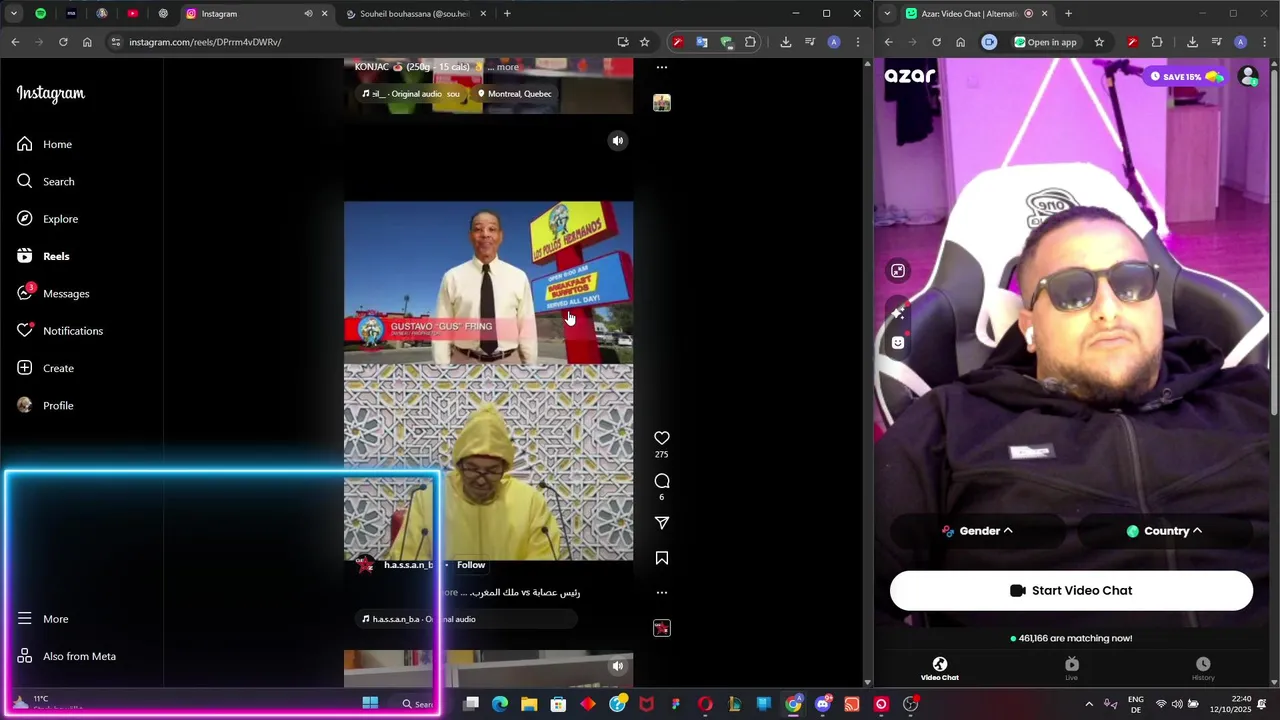The image size is (1280, 720).
Task: Open the Azar face filter icon
Action: [x=898, y=343]
